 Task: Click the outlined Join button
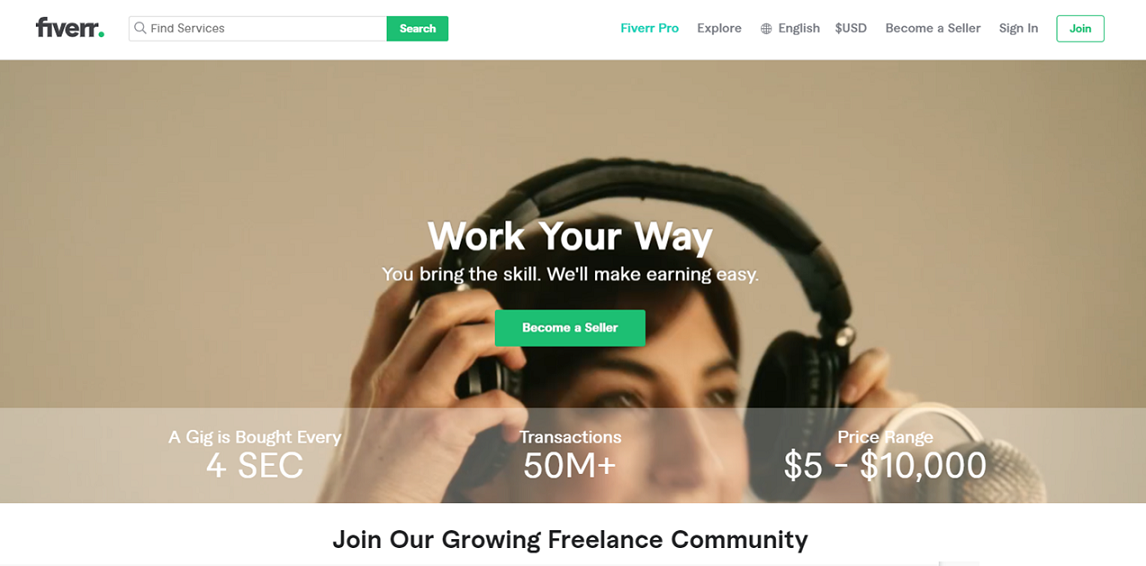click(x=1080, y=29)
